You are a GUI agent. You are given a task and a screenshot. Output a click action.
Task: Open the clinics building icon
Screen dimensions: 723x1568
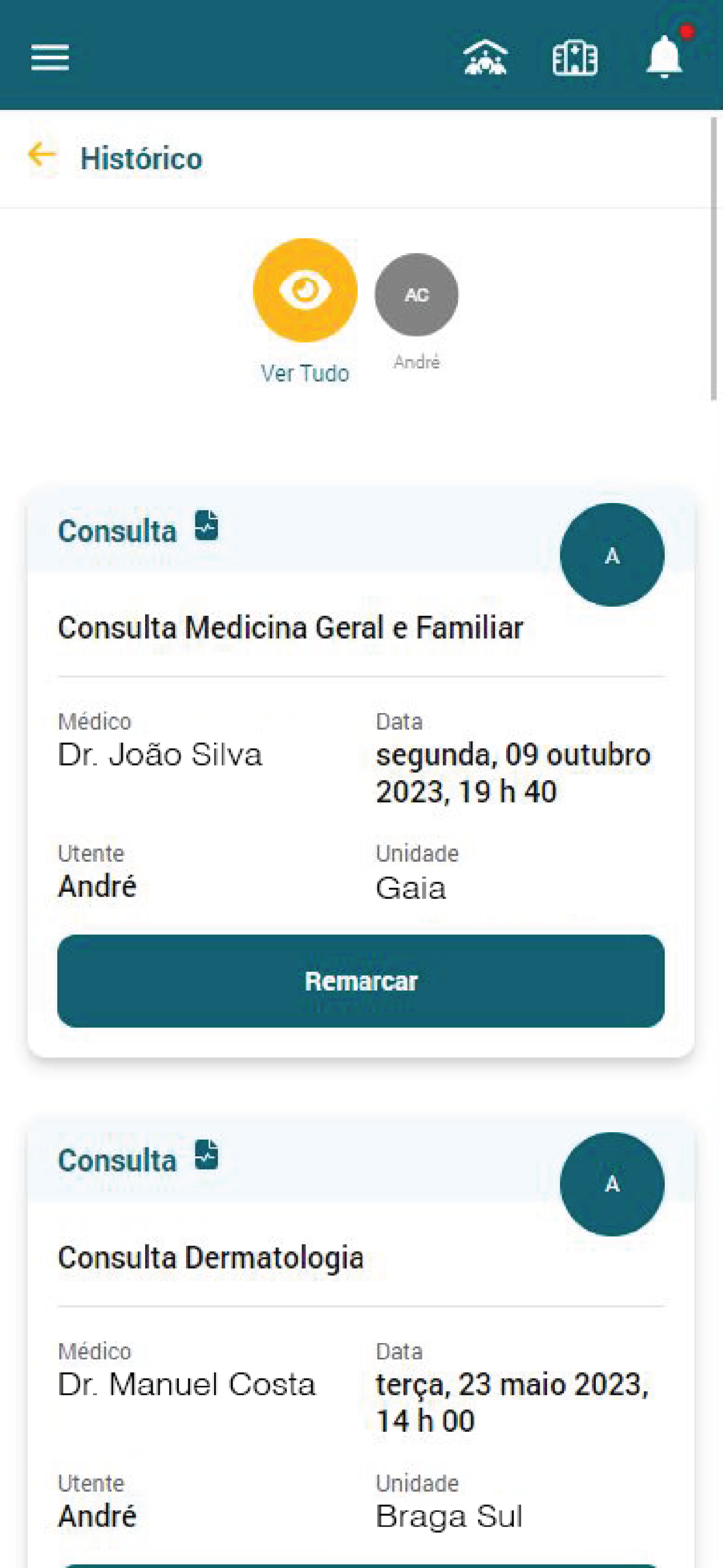(x=574, y=58)
